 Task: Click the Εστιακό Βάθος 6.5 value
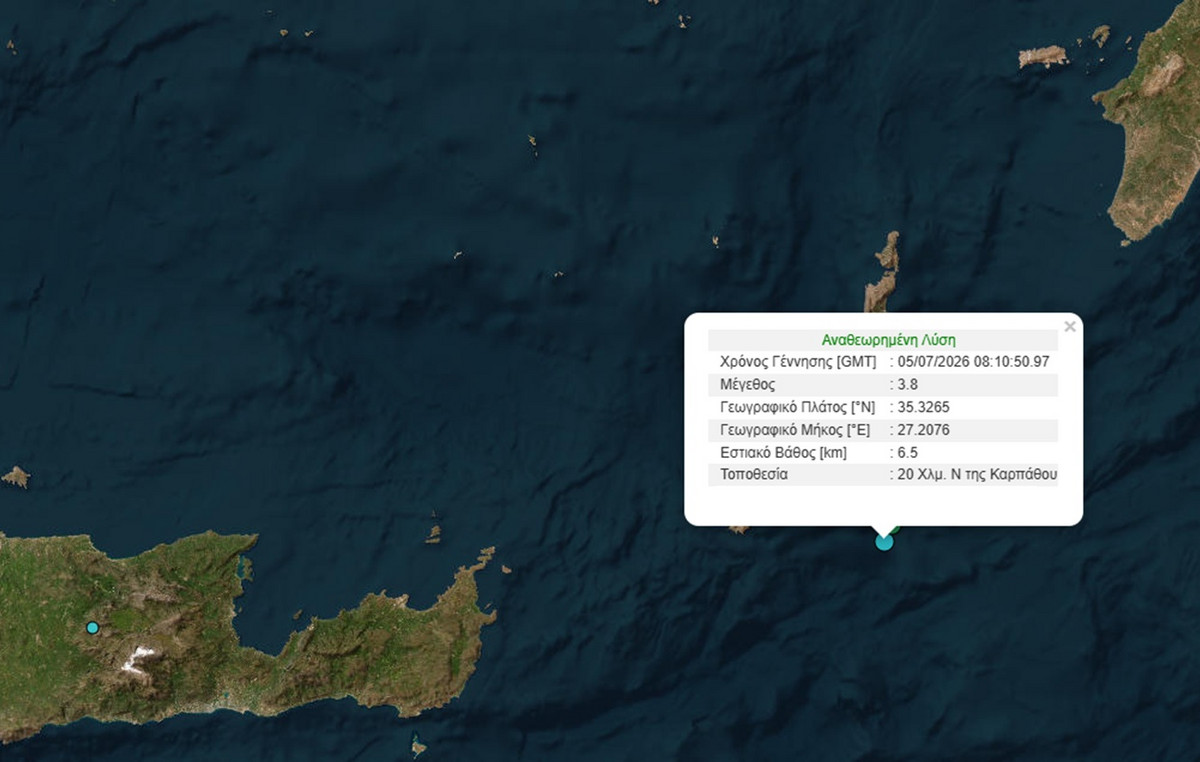(x=907, y=452)
